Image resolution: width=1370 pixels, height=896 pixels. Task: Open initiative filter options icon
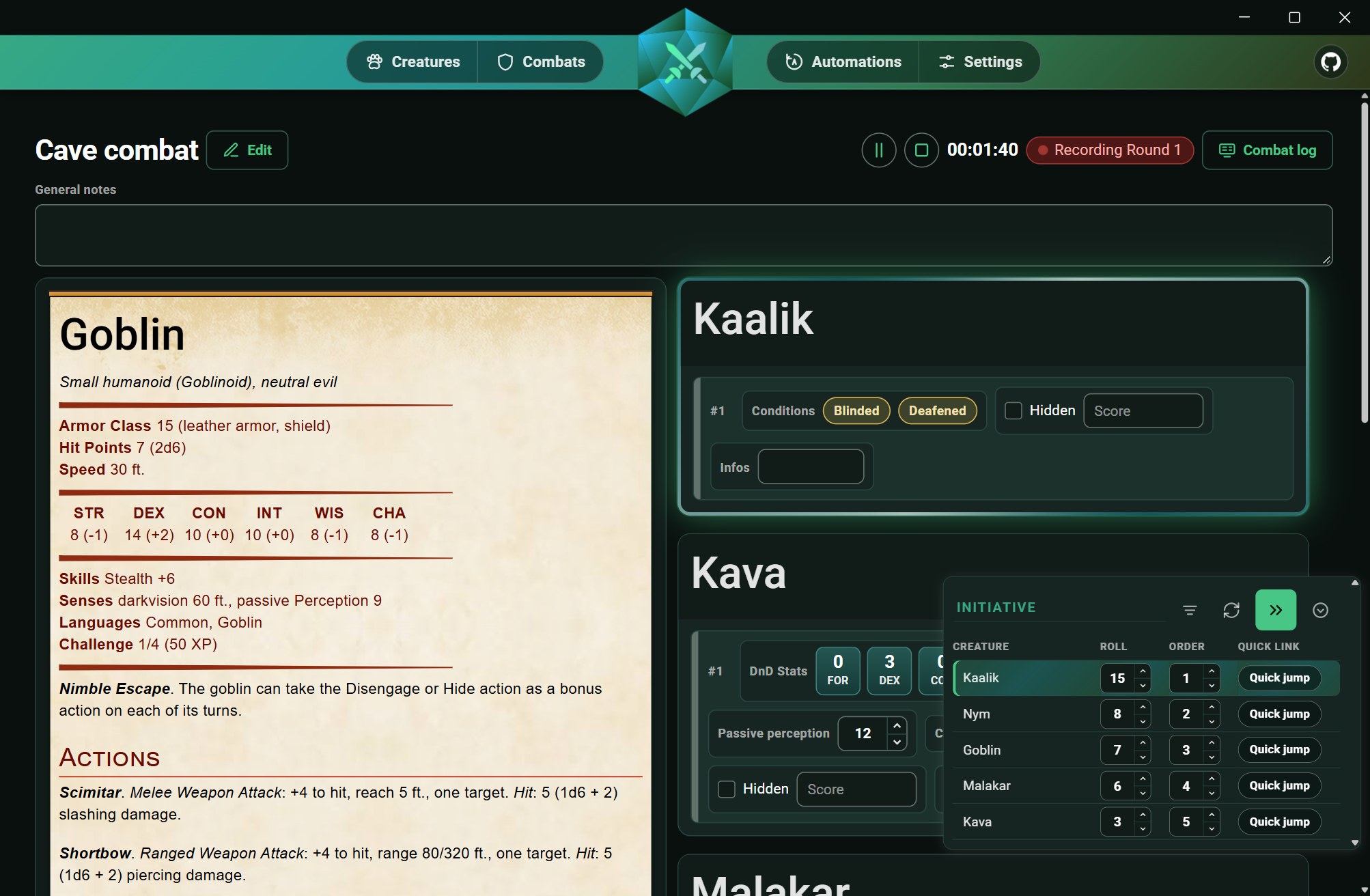tap(1190, 610)
